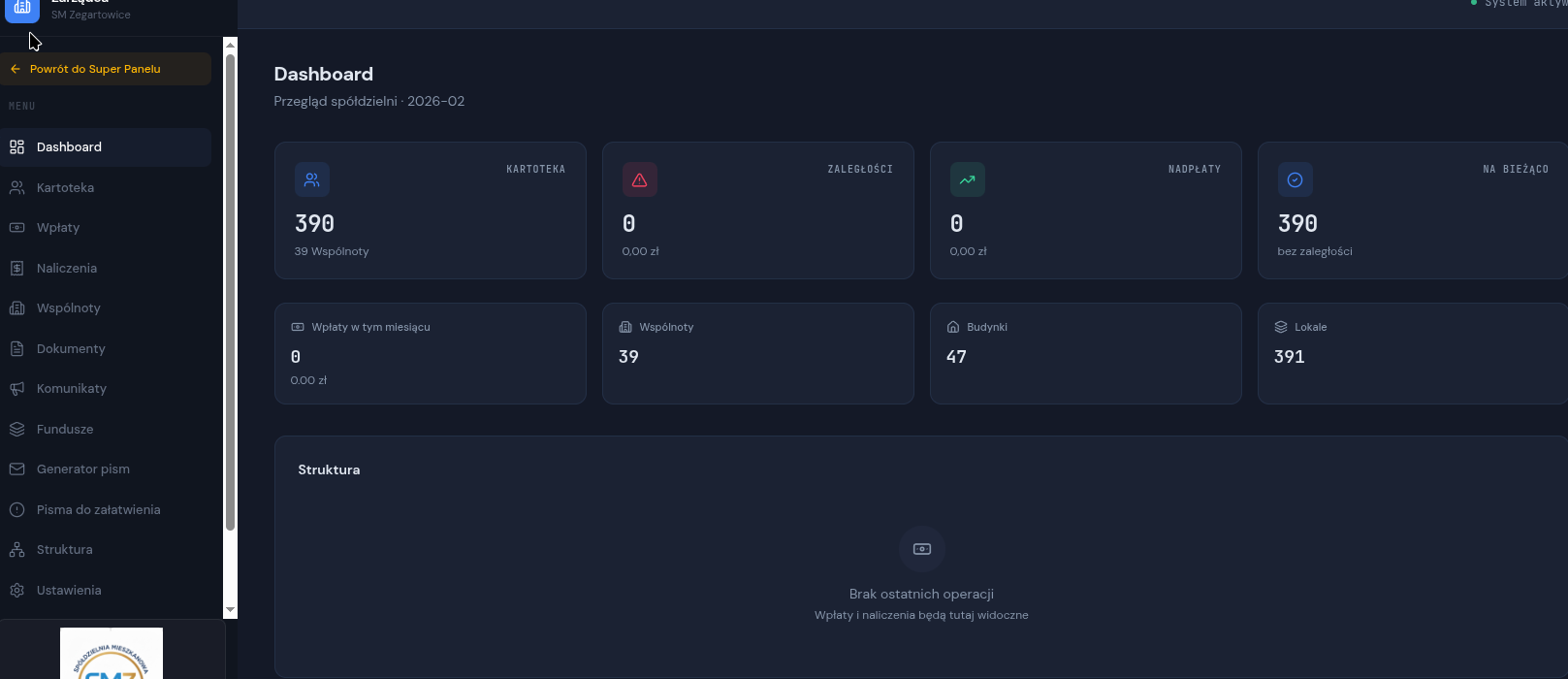1568x679 pixels.
Task: Open Generator pism link
Action: coord(106,469)
